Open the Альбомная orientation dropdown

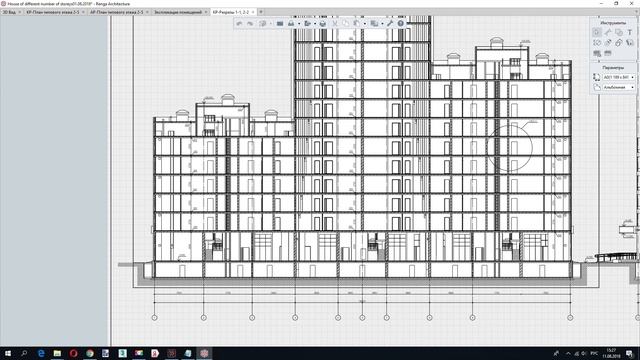click(619, 87)
